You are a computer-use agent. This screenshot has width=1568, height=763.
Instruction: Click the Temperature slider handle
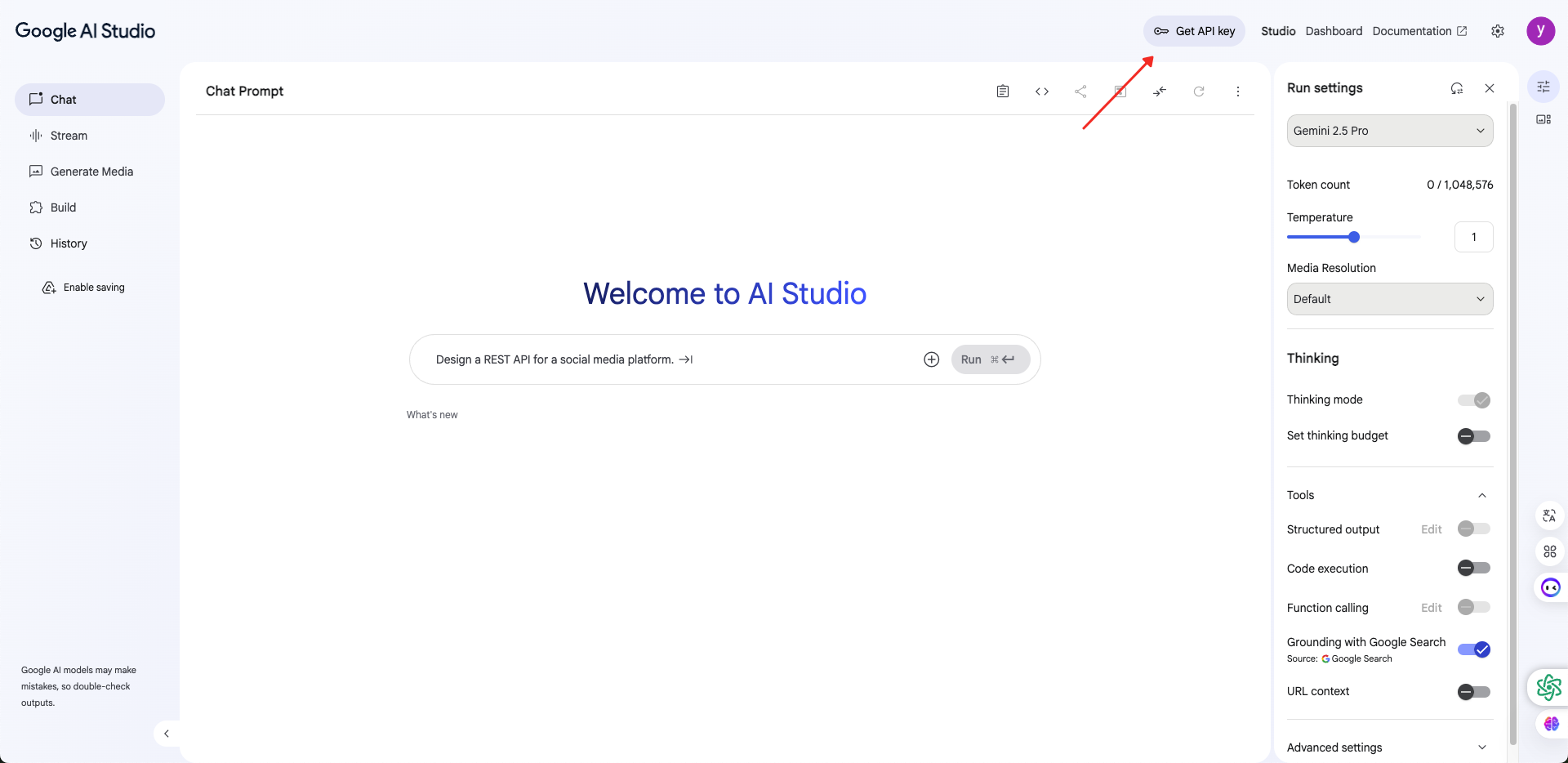pyautogui.click(x=1354, y=237)
